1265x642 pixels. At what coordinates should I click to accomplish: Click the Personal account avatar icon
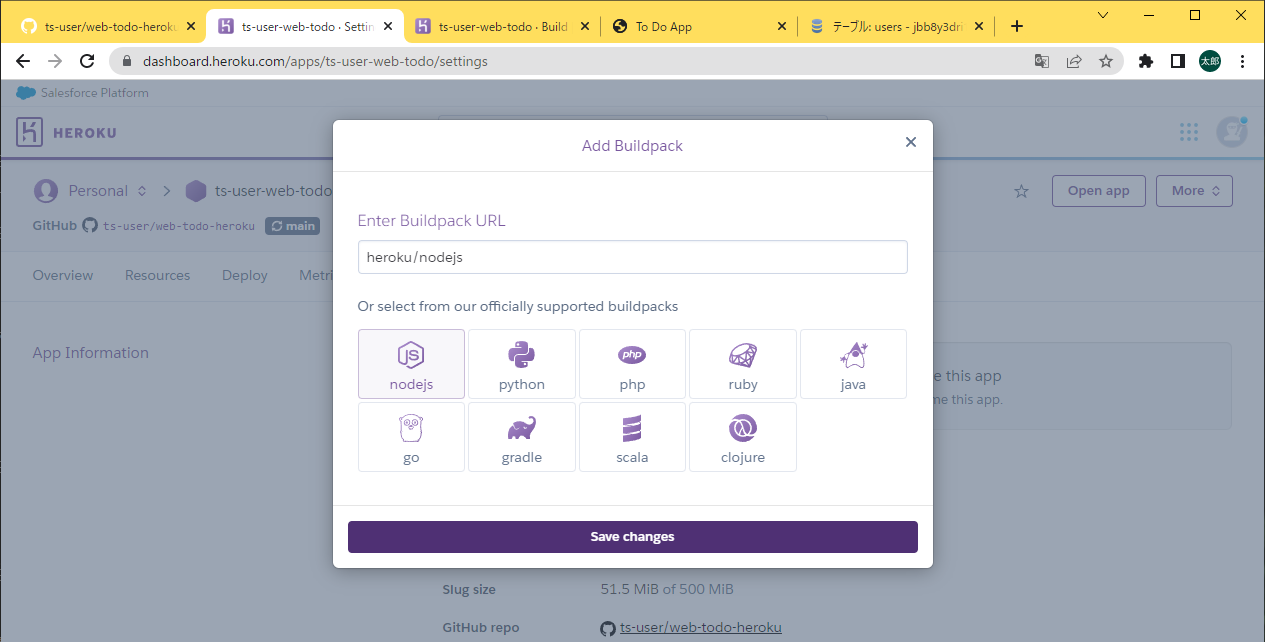pos(46,191)
